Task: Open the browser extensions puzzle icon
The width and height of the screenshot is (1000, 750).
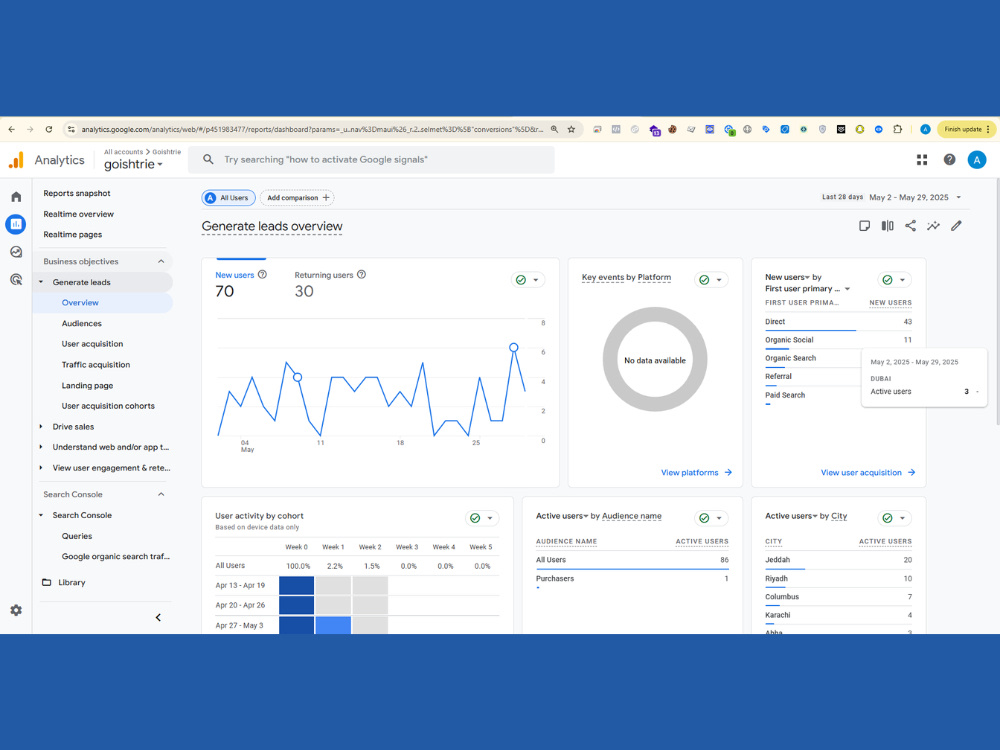Action: point(897,129)
